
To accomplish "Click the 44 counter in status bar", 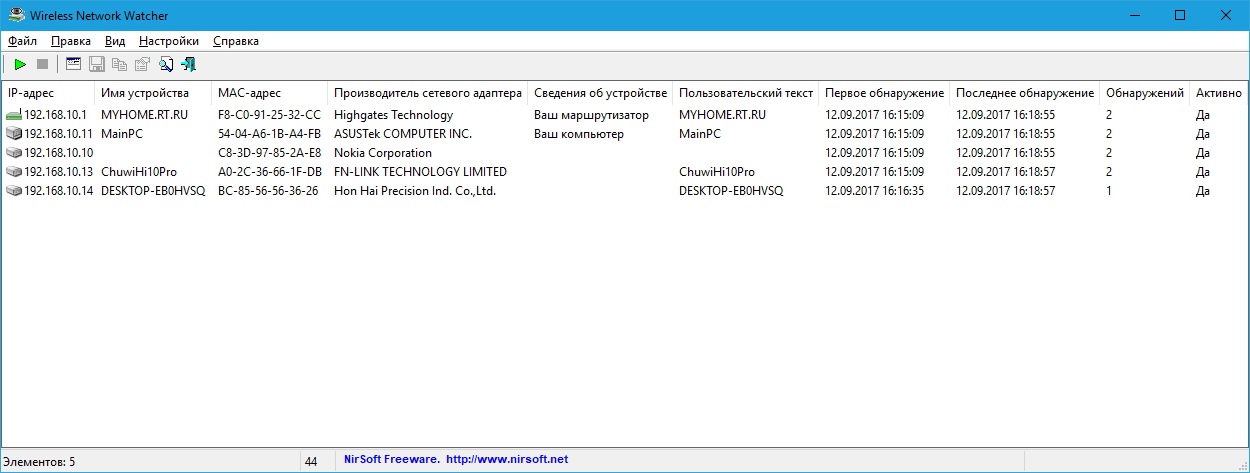I will point(311,462).
